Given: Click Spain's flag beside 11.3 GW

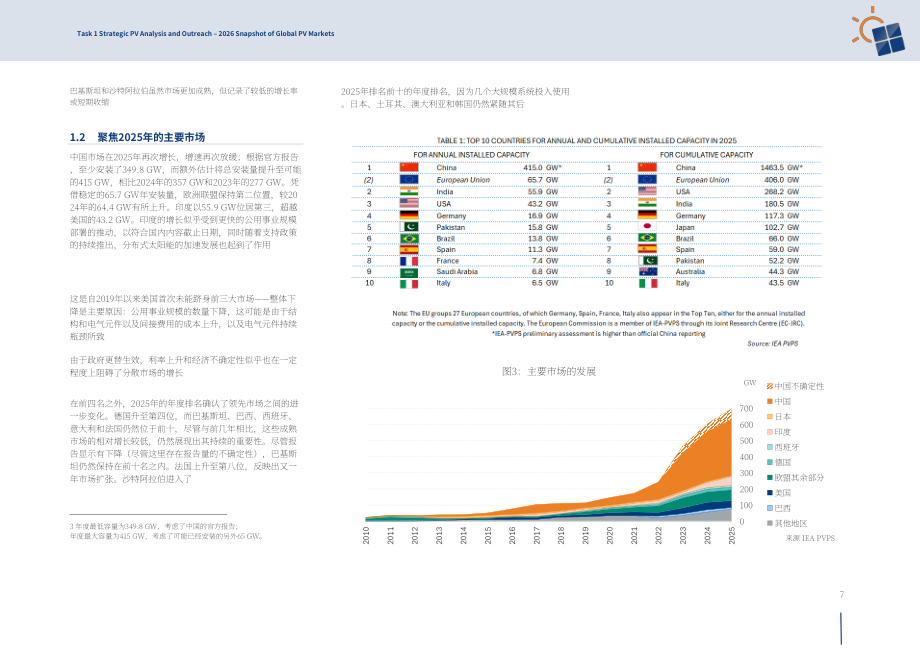Looking at the screenshot, I should 409,249.
